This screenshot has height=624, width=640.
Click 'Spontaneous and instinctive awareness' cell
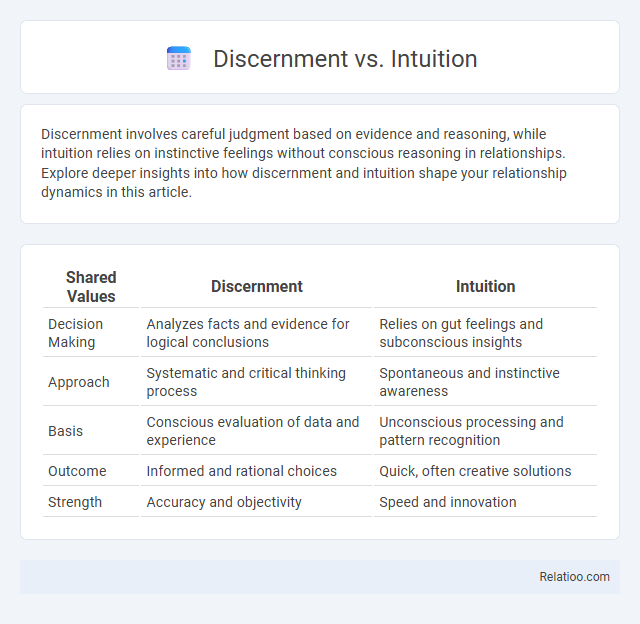[469, 382]
